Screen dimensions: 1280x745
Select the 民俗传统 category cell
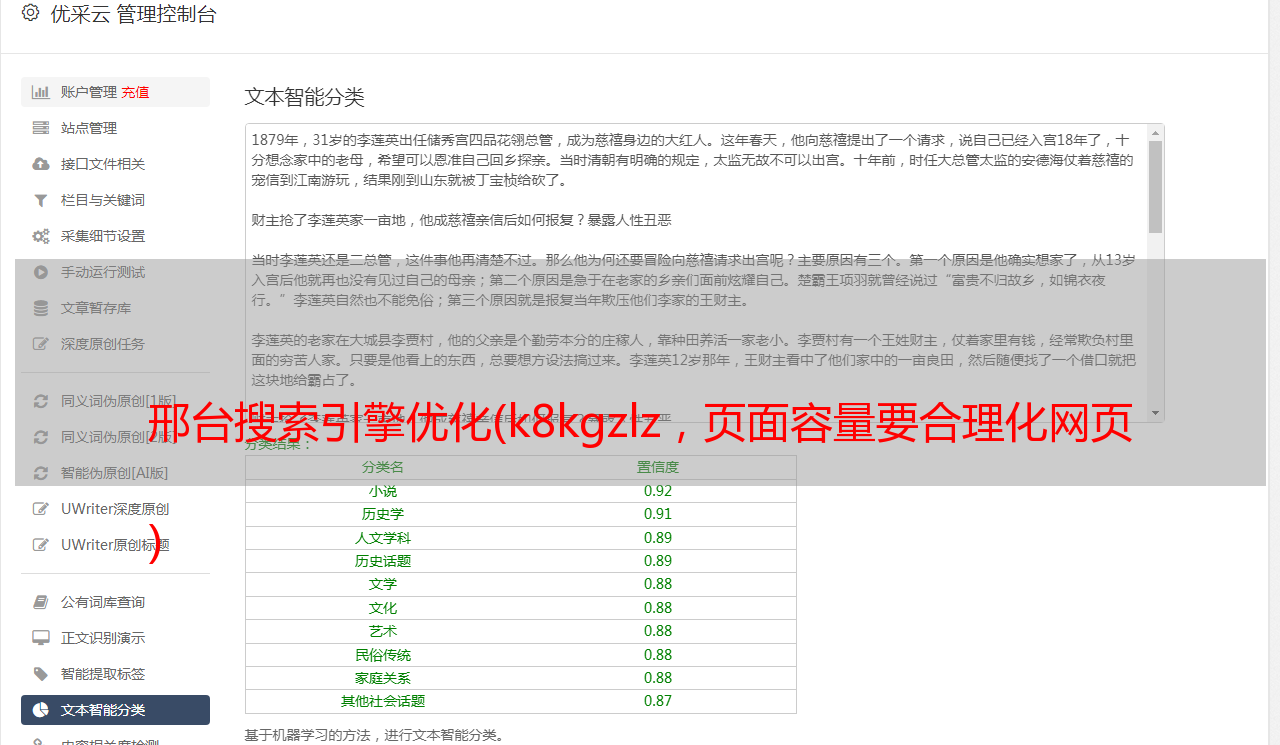point(383,655)
